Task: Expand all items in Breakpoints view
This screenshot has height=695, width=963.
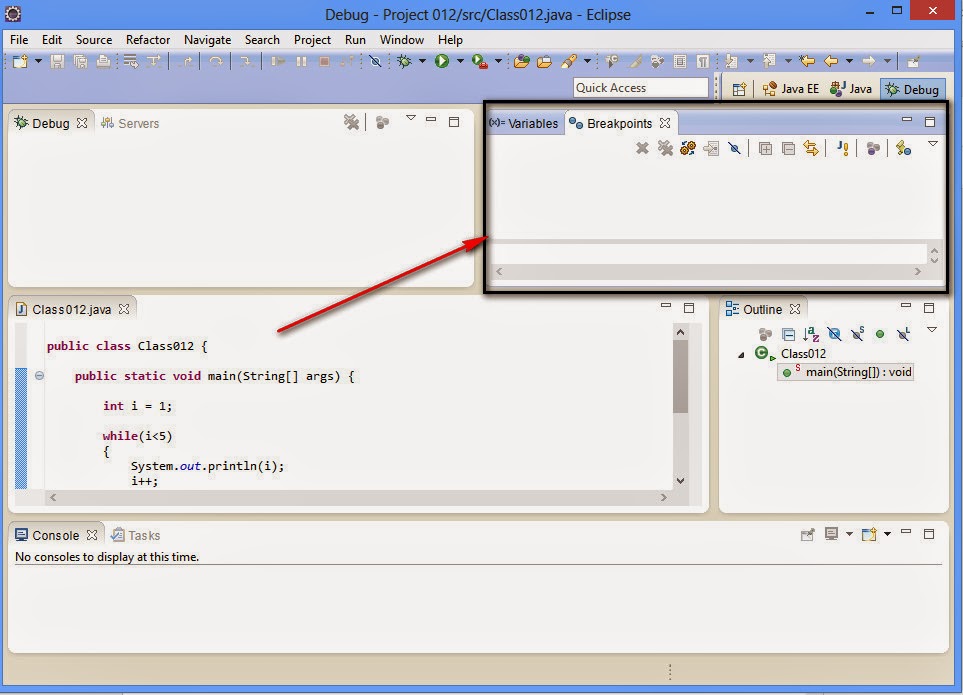Action: 765,147
